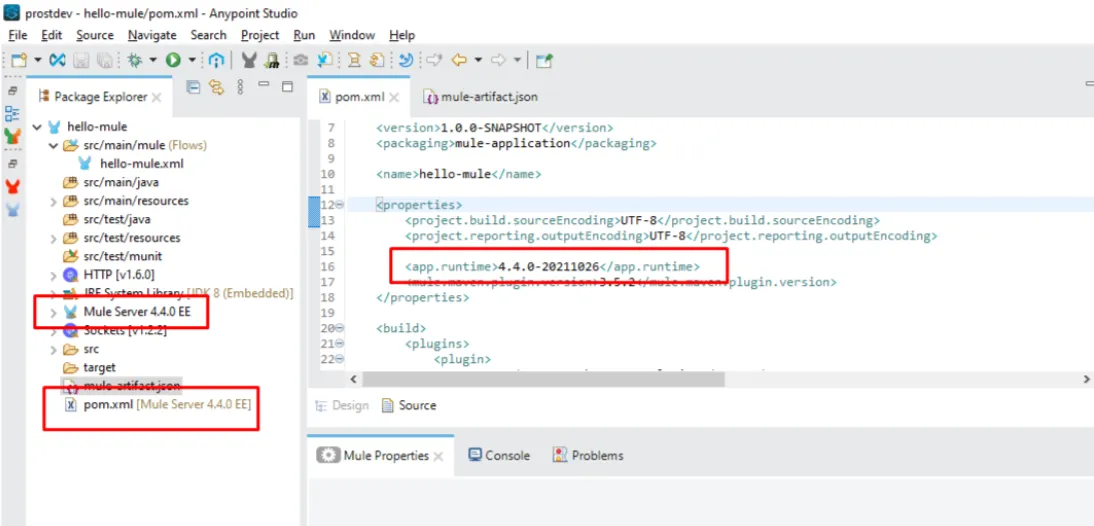Image resolution: width=1094 pixels, height=526 pixels.
Task: Open the Edit menu
Action: (x=52, y=35)
